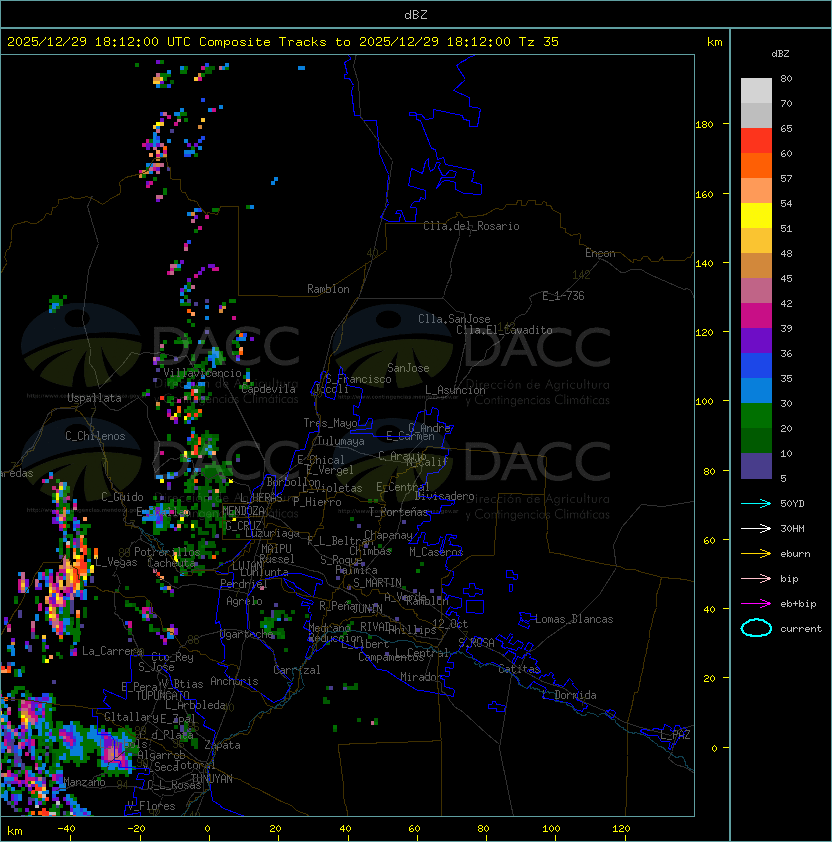
Task: Click the 'TUNUYAN' map label
Action: click(x=212, y=779)
